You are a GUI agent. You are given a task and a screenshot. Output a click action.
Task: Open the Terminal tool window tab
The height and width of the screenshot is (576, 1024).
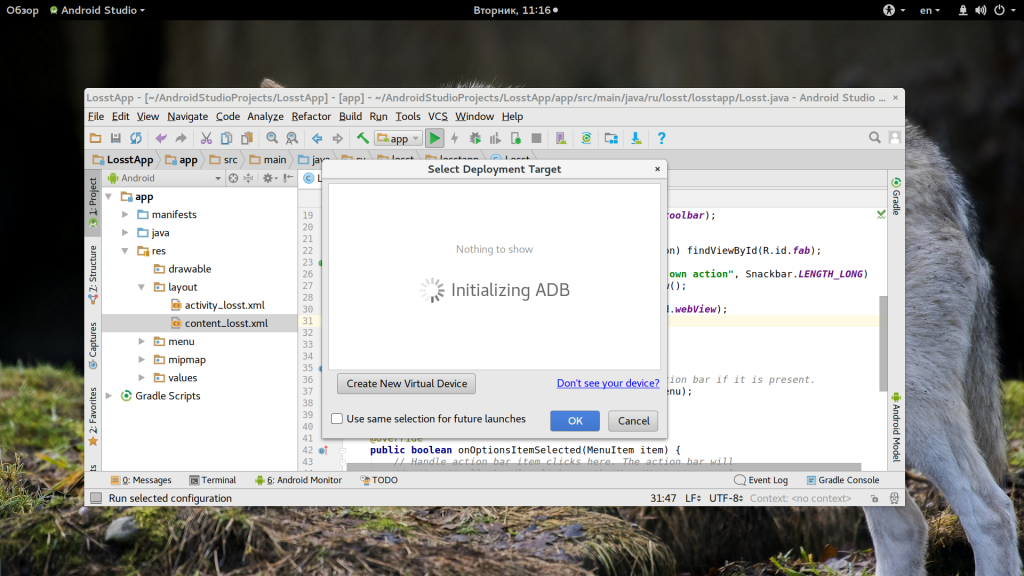coord(212,480)
